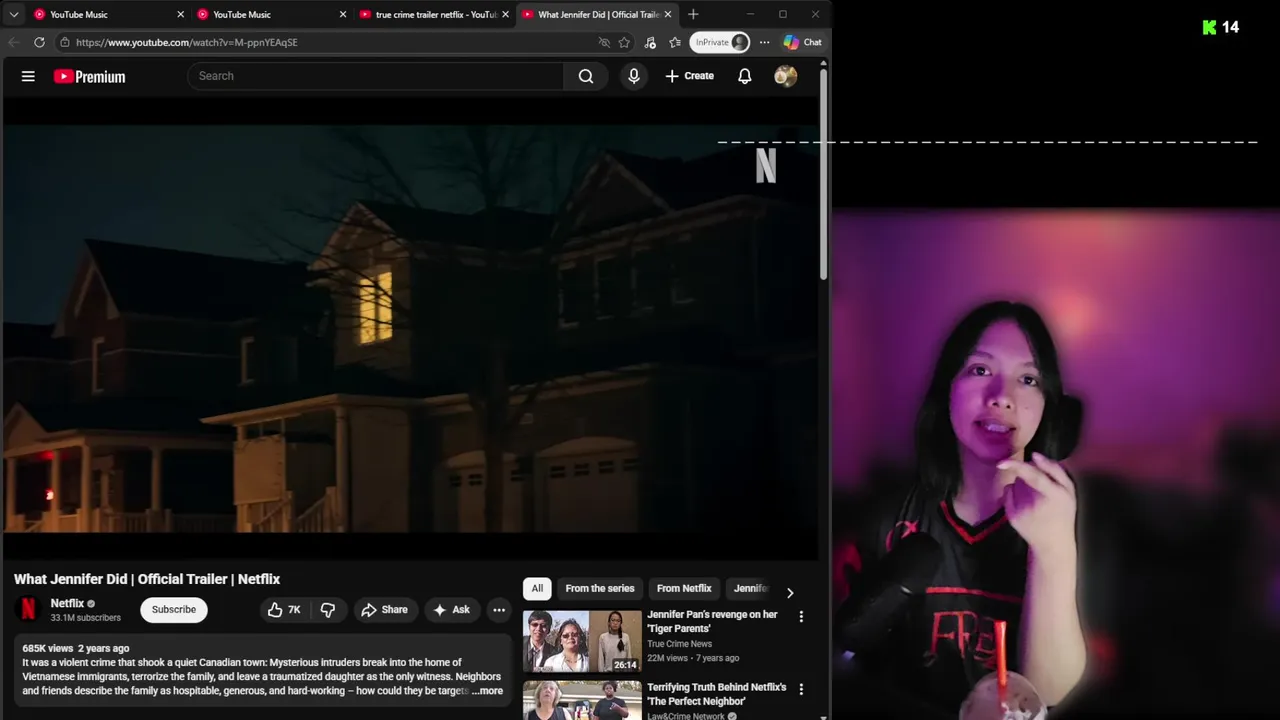Click the 33.1M subscribers text
Screen dimensions: 1280x720
(86, 618)
